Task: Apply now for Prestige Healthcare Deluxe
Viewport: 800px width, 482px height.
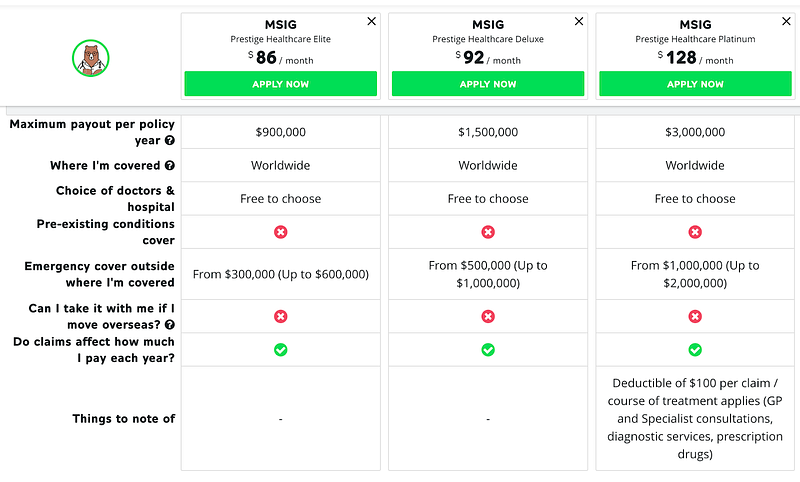Action: [488, 84]
